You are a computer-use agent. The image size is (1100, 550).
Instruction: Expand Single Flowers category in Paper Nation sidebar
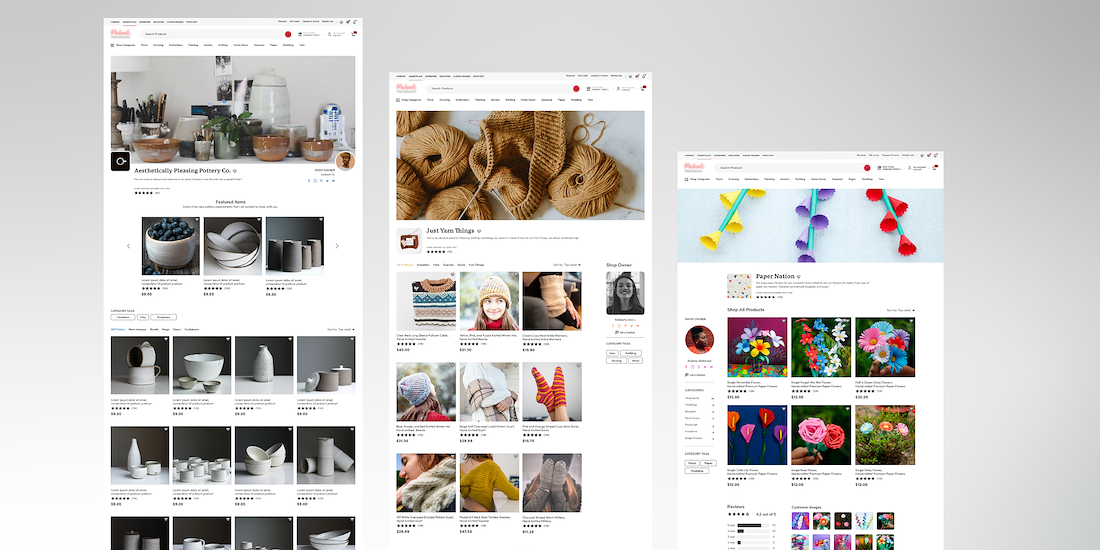699,438
